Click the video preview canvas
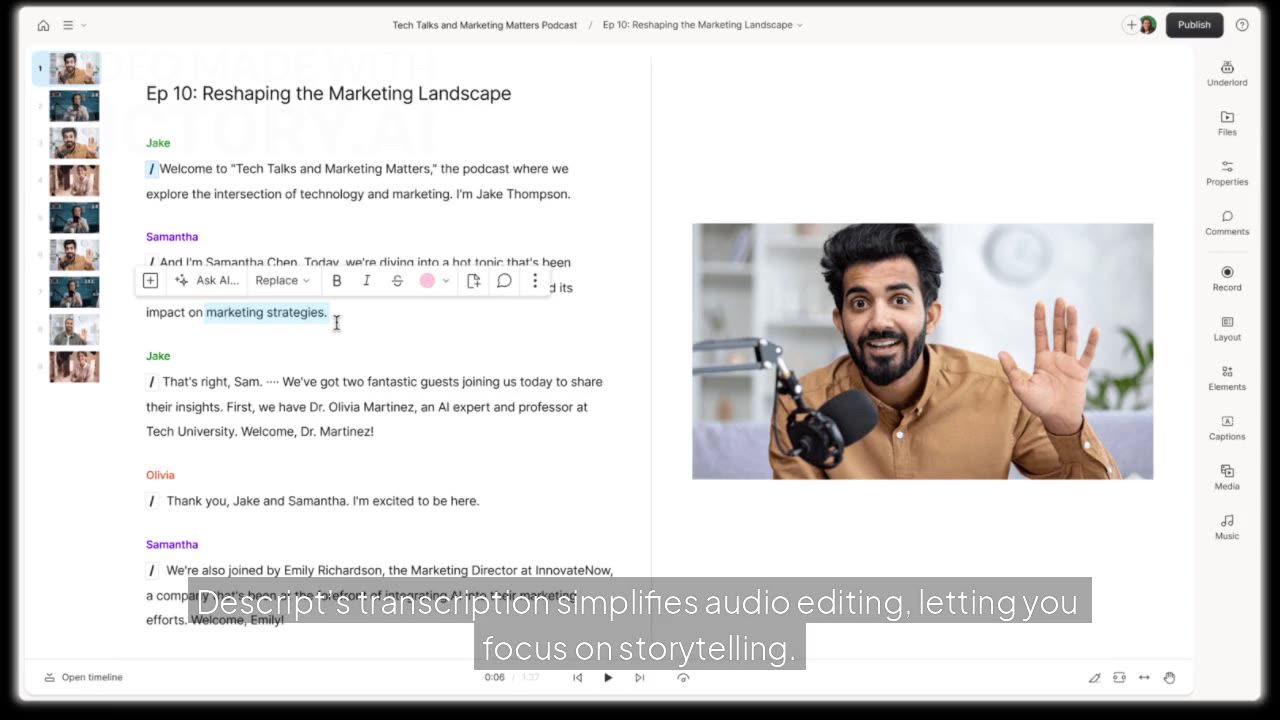Screen dimensions: 1280x720 tap(922, 351)
